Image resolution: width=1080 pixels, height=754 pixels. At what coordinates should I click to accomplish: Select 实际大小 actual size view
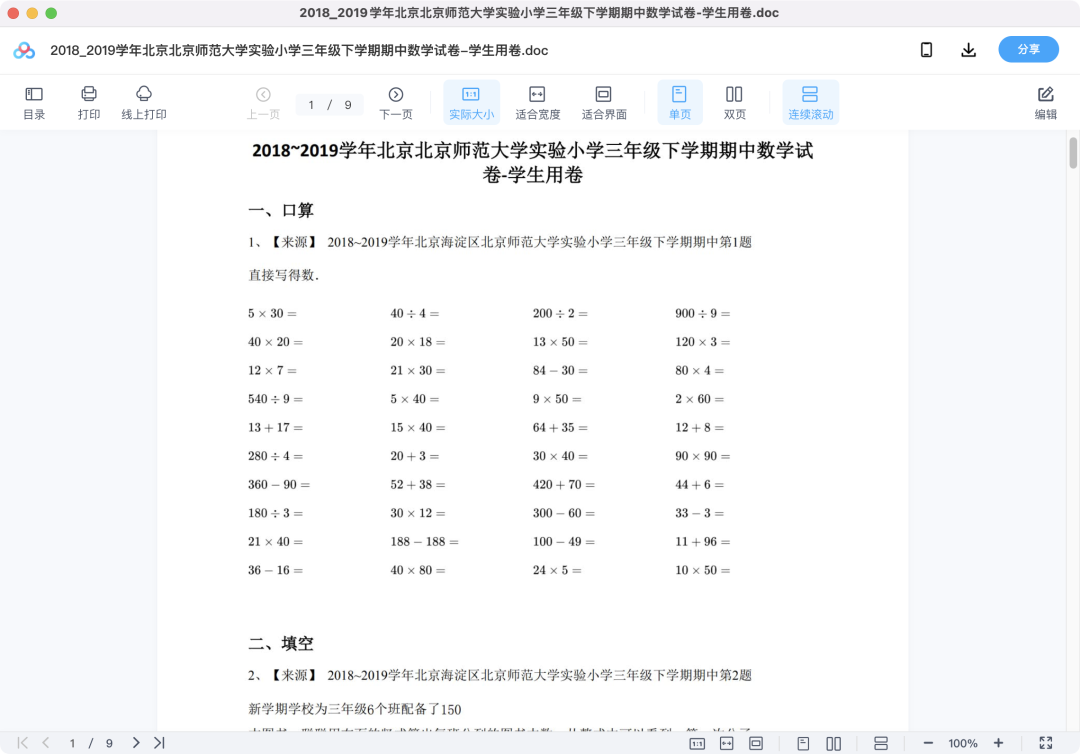[x=471, y=103]
